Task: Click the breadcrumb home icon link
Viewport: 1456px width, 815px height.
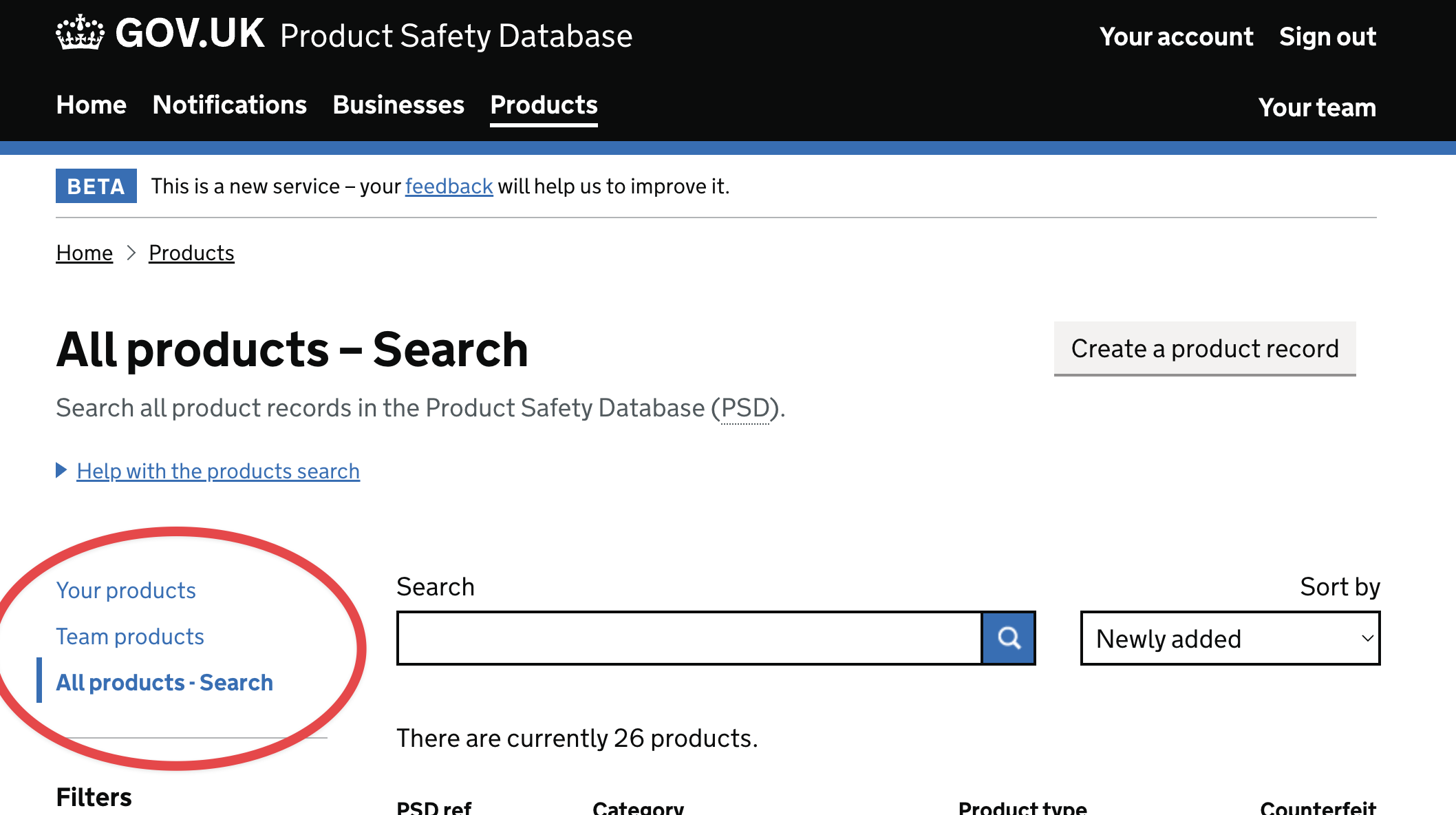Action: [x=85, y=253]
